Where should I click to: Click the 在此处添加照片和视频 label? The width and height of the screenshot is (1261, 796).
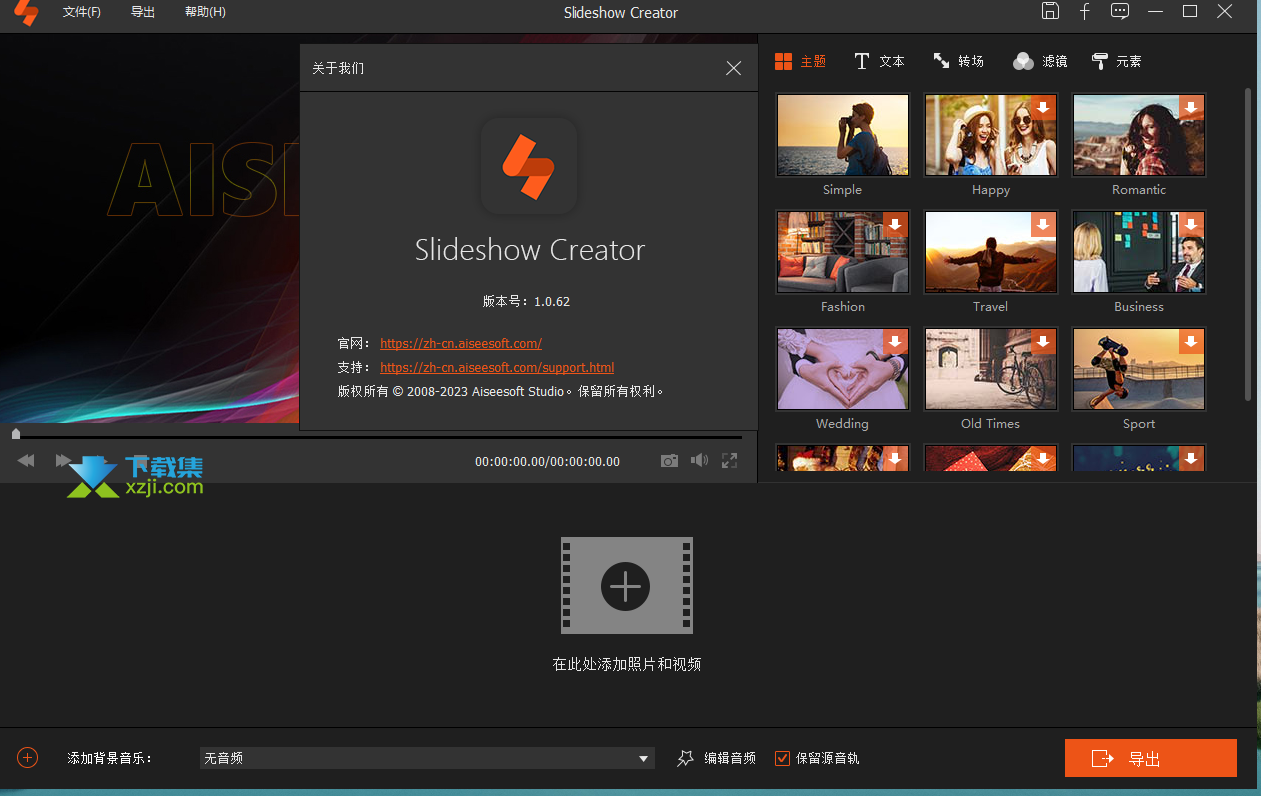pos(627,664)
